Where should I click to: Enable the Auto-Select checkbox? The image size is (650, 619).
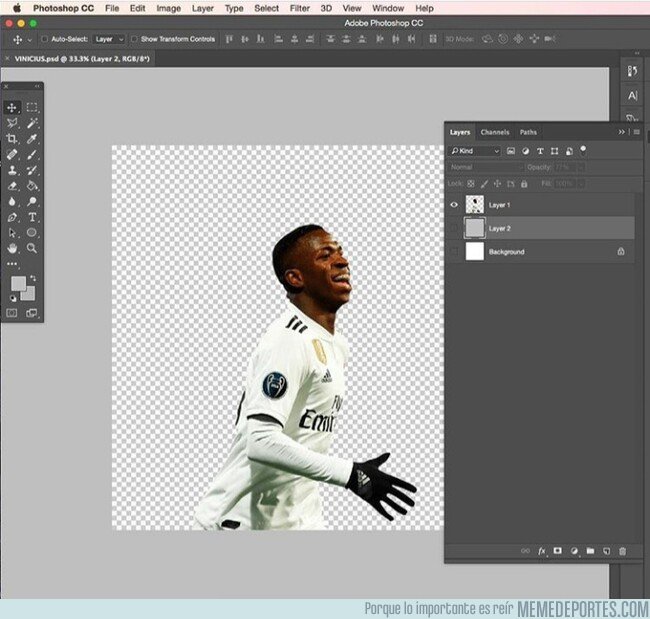tap(45, 39)
